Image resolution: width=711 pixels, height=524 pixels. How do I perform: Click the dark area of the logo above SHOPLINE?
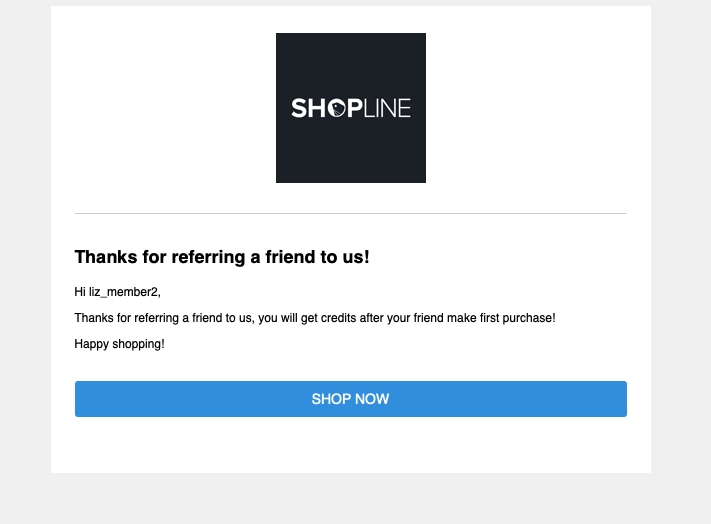[351, 63]
